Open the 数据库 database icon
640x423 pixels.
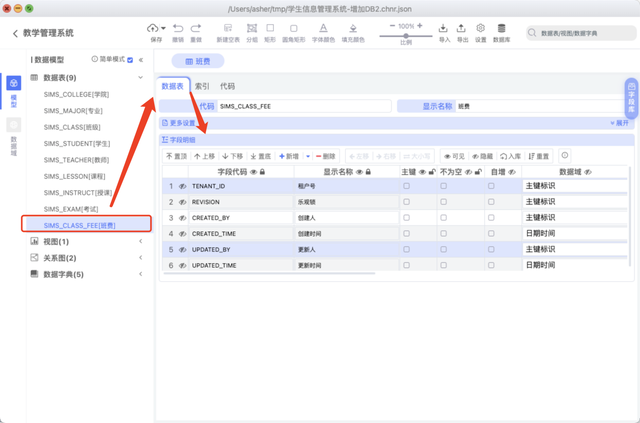(502, 28)
